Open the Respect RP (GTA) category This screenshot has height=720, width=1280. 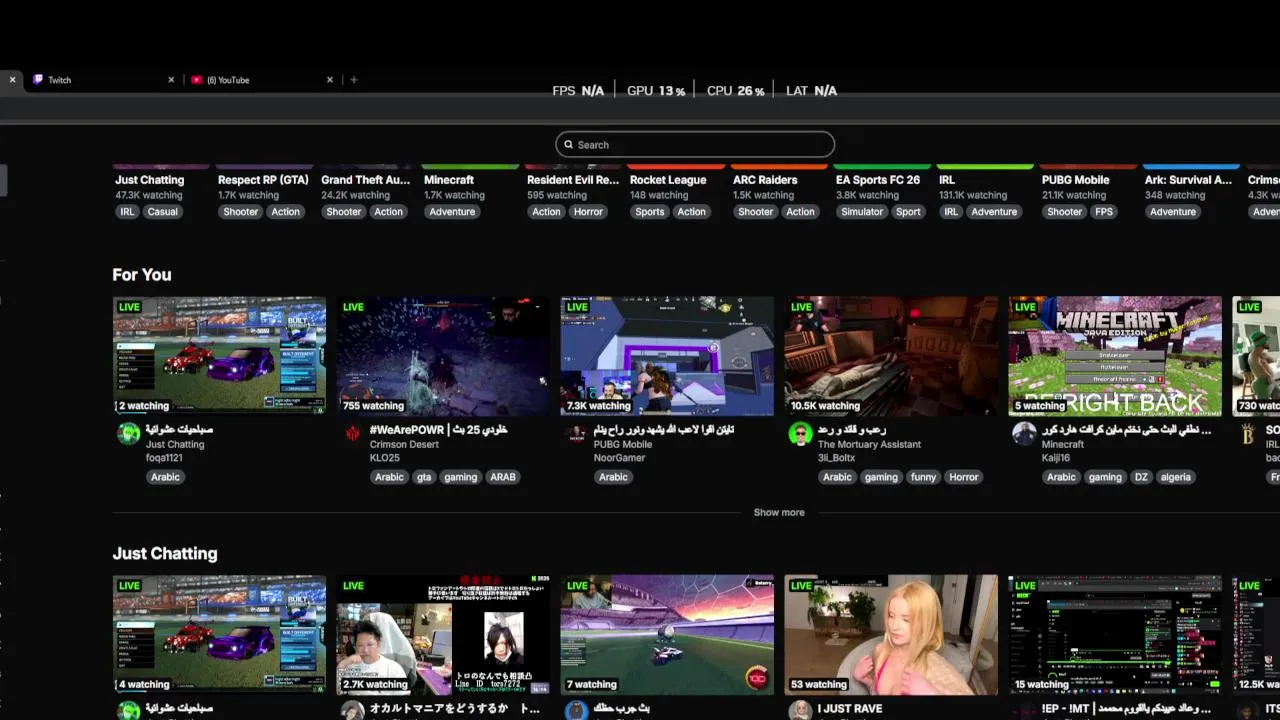pyautogui.click(x=263, y=180)
